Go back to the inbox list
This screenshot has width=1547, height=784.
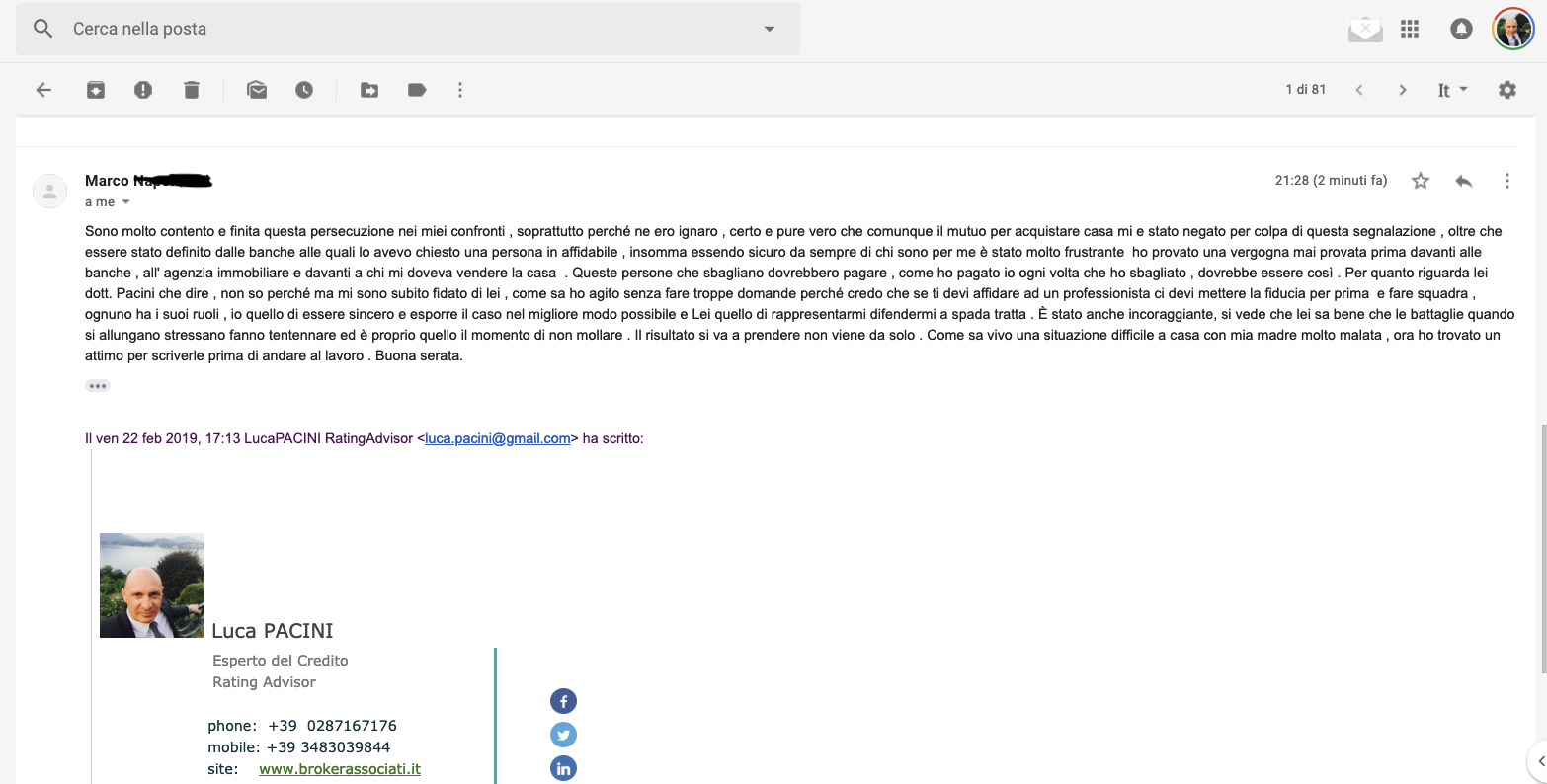[43, 90]
